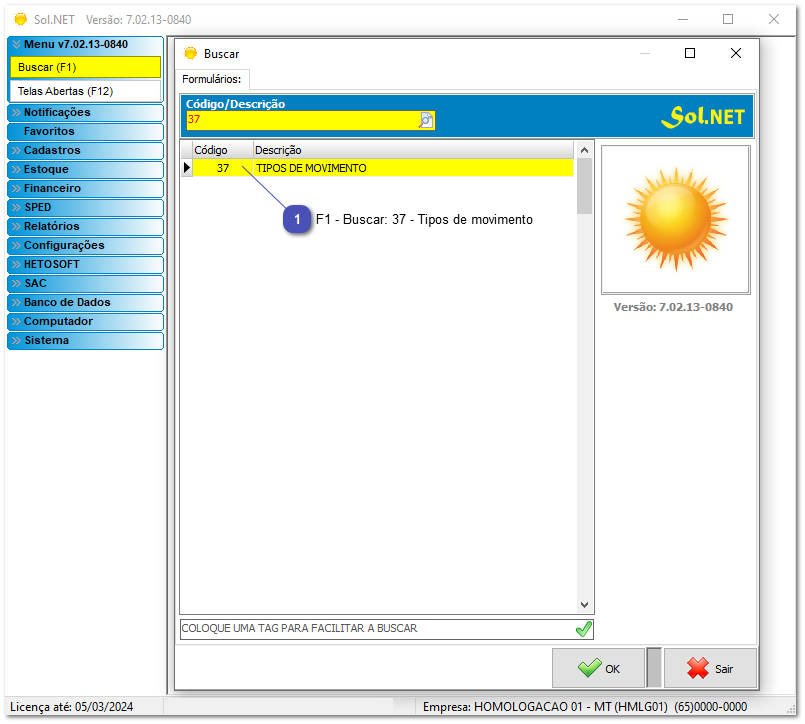
Task: Click the Sol.NET logo in blue header
Action: pos(702,117)
